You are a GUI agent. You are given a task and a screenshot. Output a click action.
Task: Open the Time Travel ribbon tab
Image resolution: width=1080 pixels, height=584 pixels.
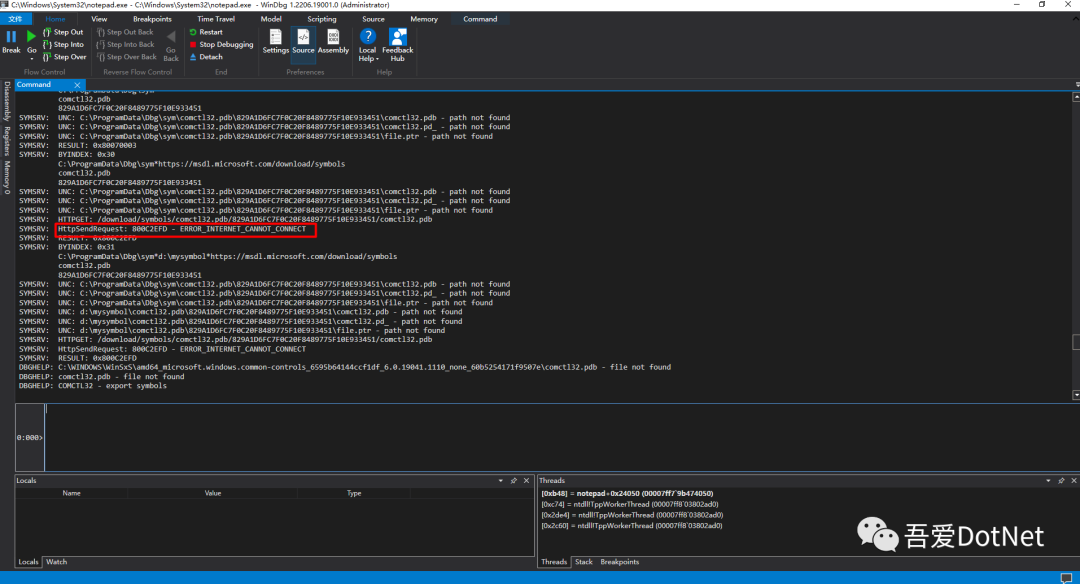[216, 19]
